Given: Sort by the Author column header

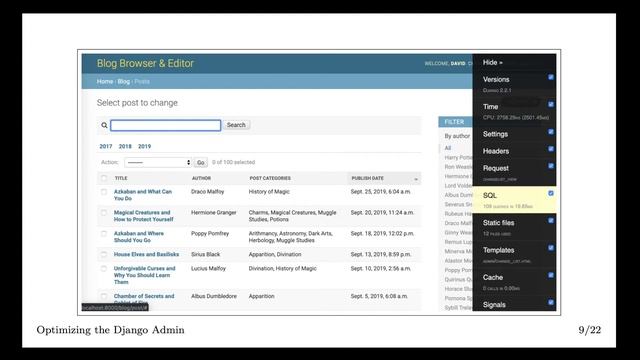Looking at the screenshot, I should pos(201,178).
